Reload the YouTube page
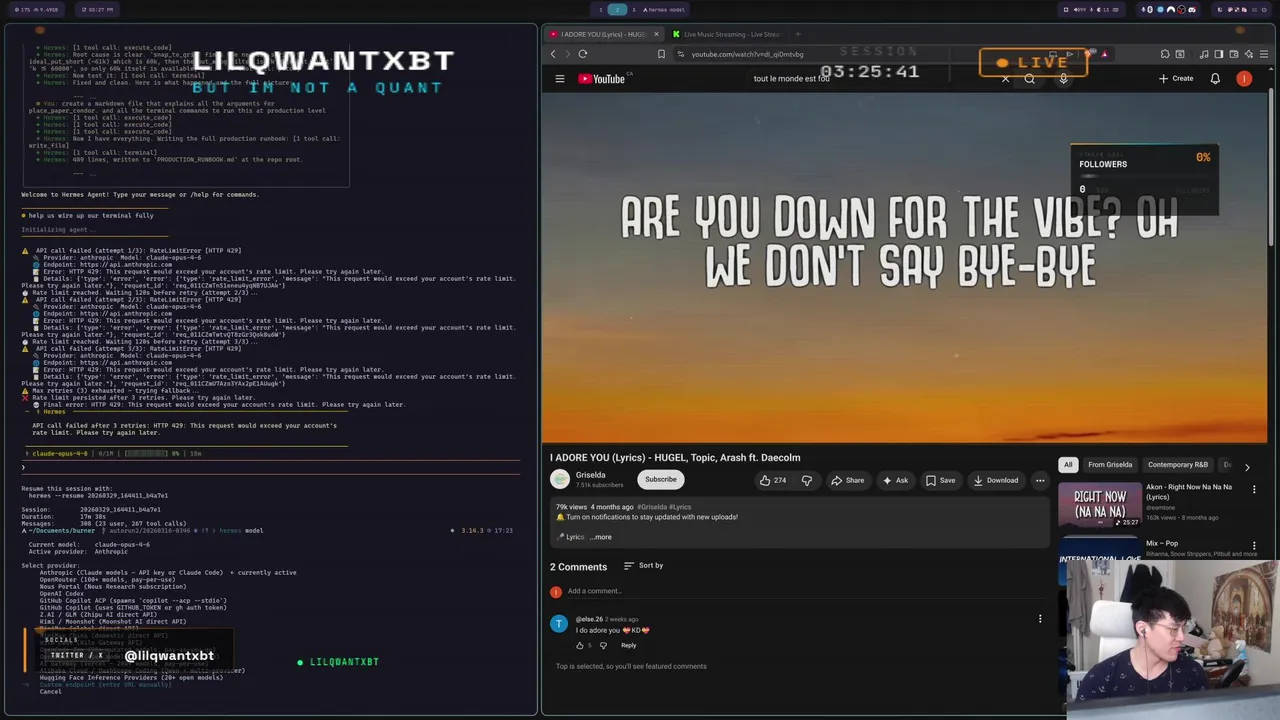Viewport: 1280px width, 720px height. [x=583, y=54]
